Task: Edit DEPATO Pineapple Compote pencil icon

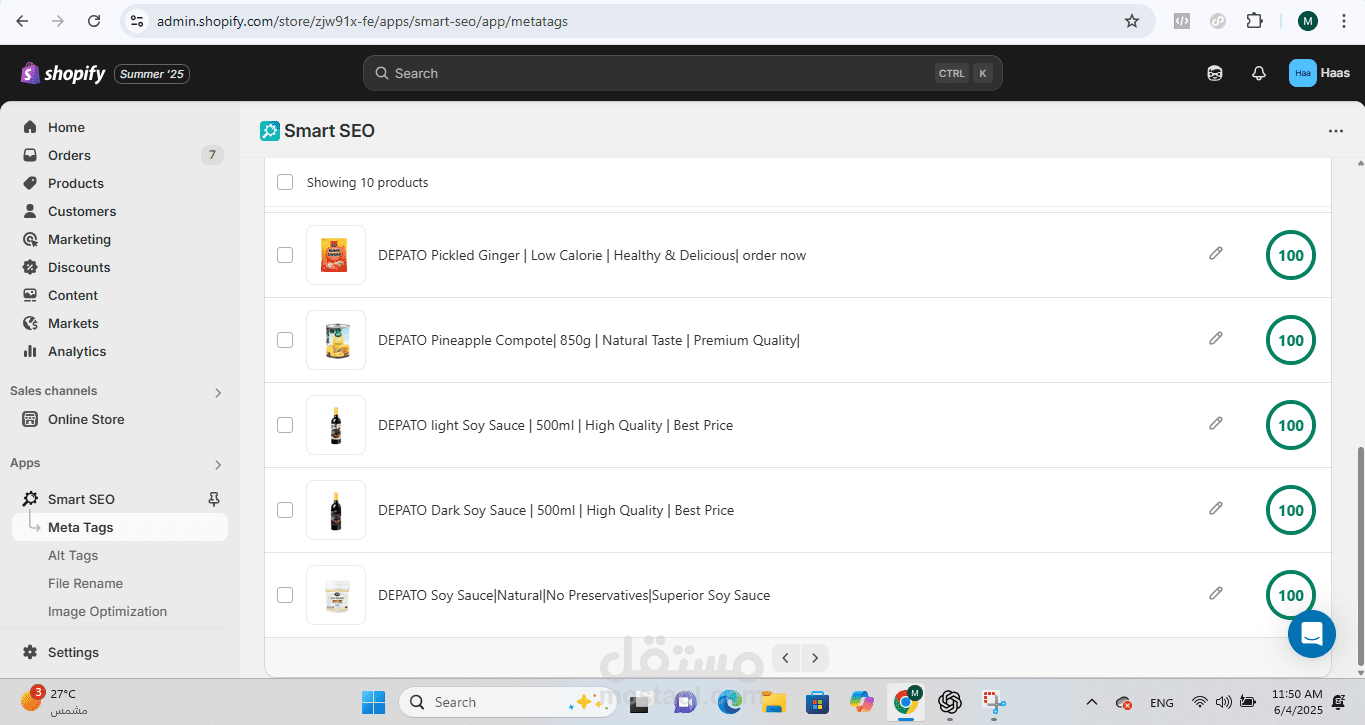Action: pyautogui.click(x=1216, y=338)
